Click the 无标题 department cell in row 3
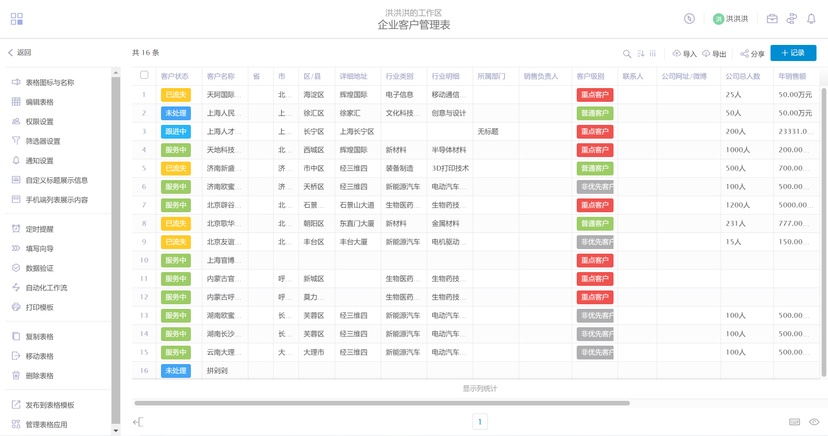 click(488, 131)
